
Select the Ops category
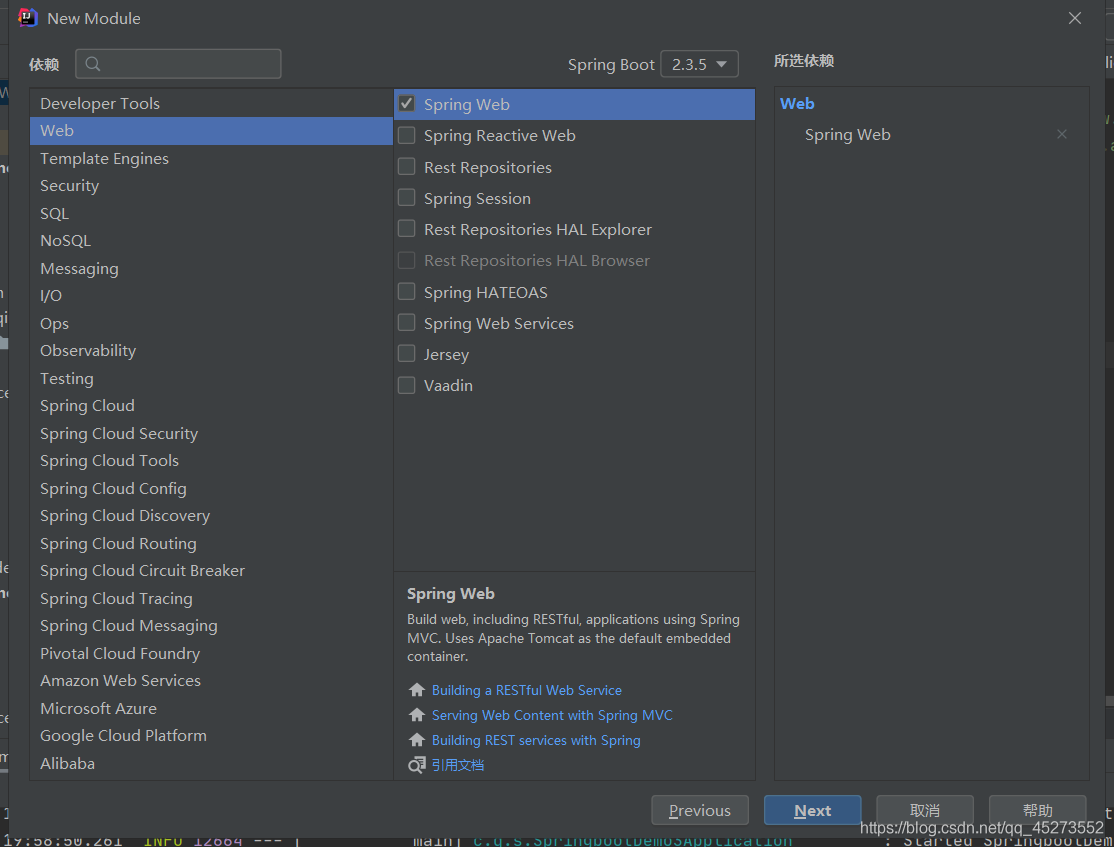211,323
